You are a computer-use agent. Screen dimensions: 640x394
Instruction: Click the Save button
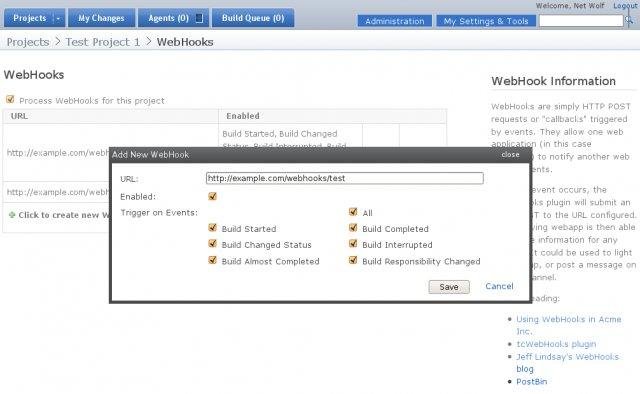tap(449, 287)
